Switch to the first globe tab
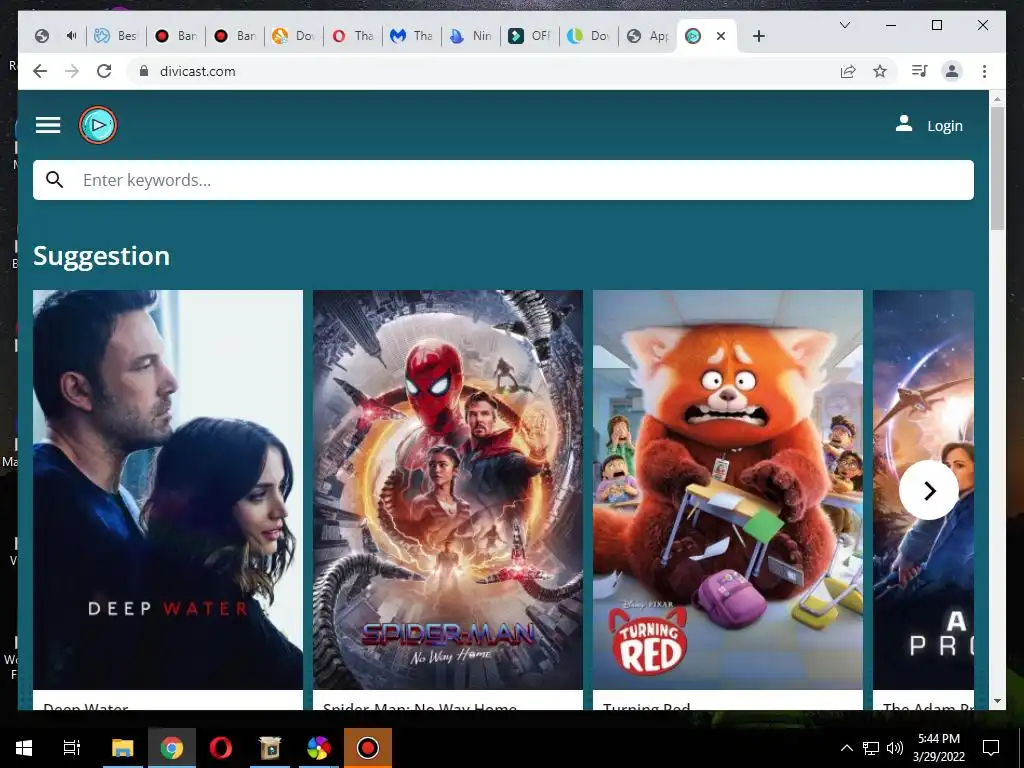 pos(41,36)
